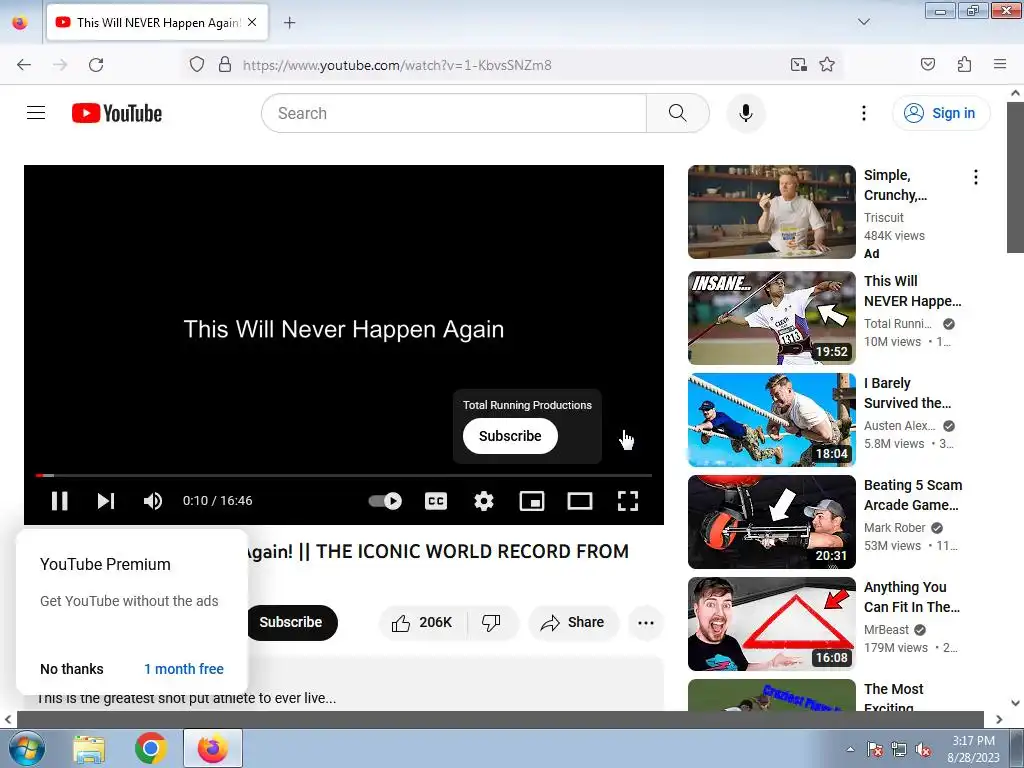Bookmark this page with star

tap(827, 65)
